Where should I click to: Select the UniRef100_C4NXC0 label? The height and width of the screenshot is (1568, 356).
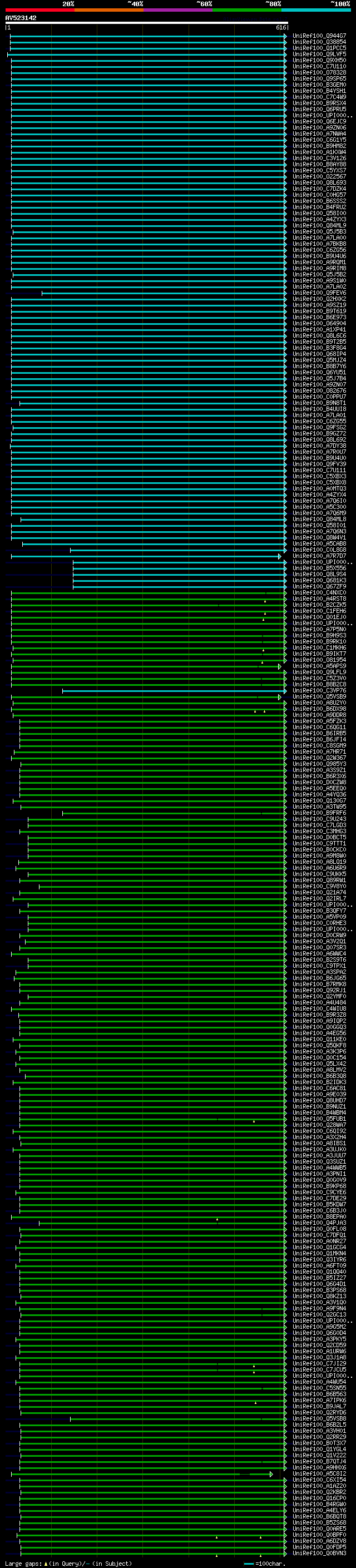[x=319, y=593]
